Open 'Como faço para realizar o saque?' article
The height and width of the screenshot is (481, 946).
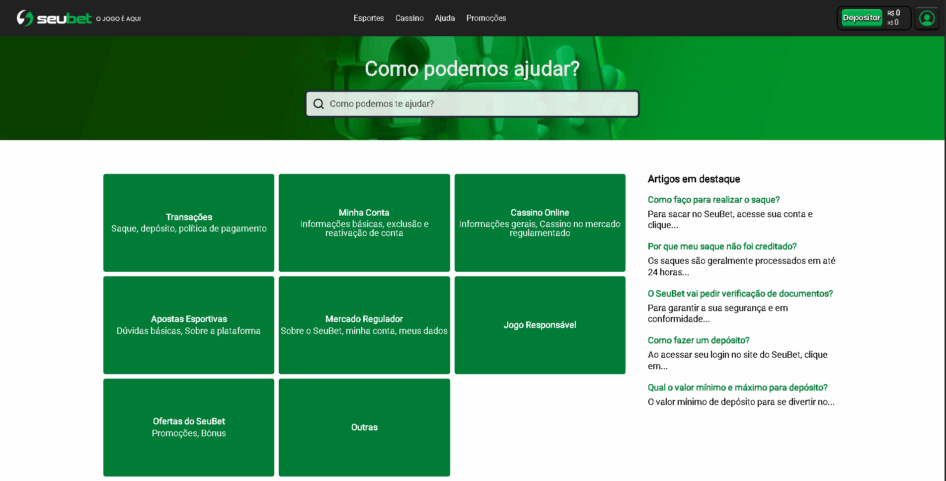714,200
